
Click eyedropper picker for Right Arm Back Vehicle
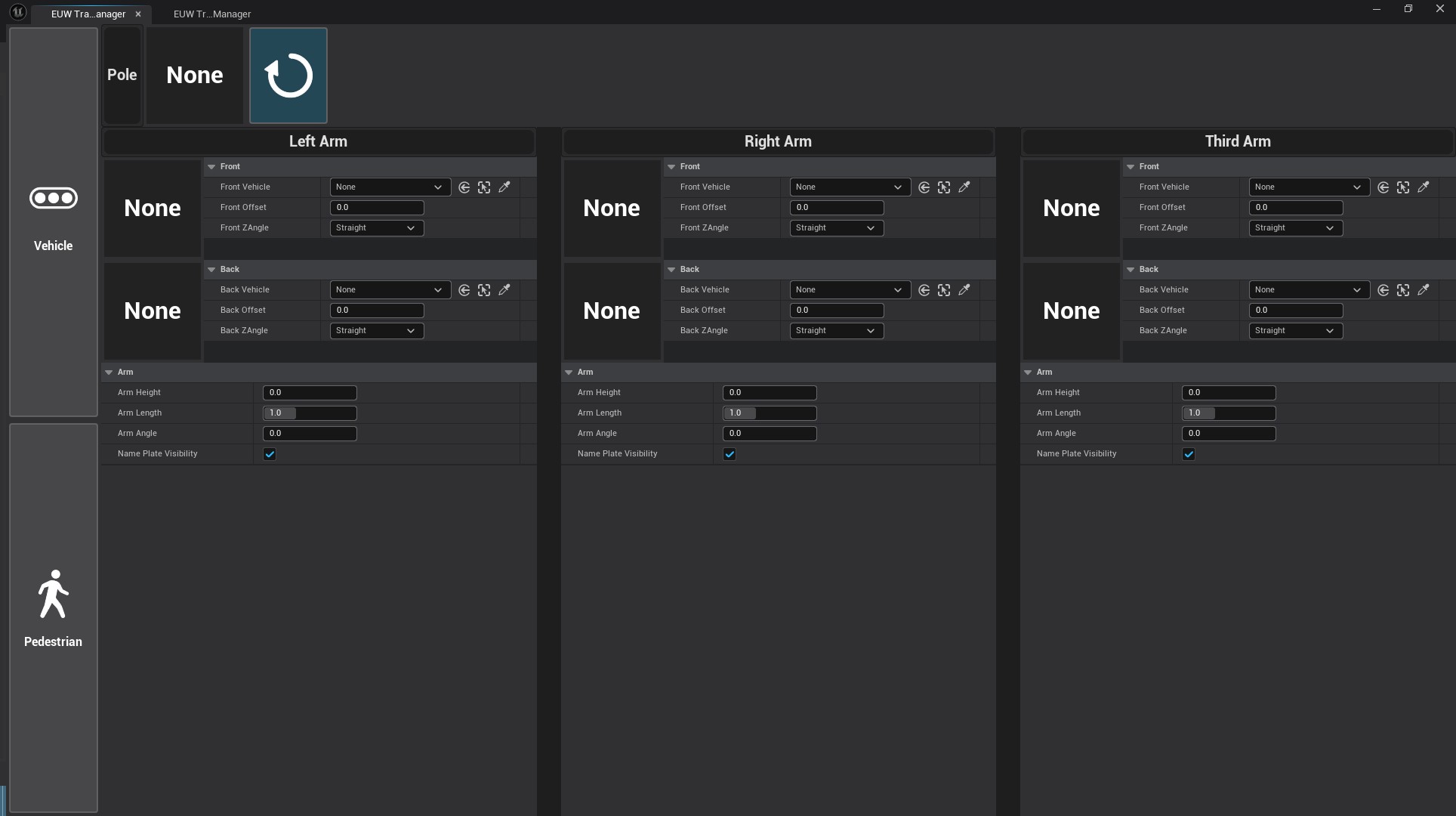964,290
